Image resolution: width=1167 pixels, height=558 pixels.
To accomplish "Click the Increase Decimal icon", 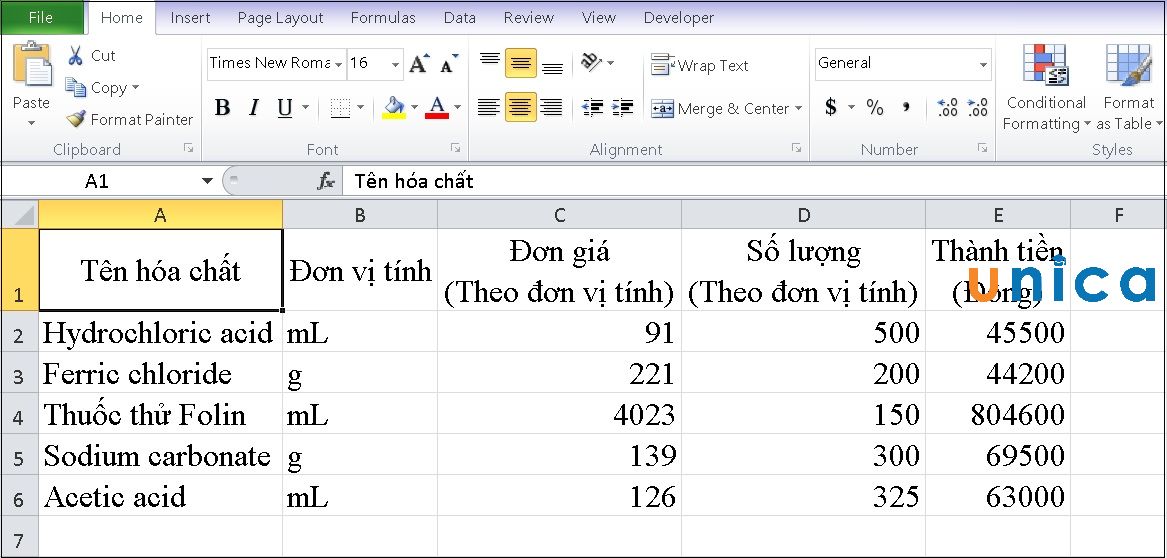I will point(948,107).
